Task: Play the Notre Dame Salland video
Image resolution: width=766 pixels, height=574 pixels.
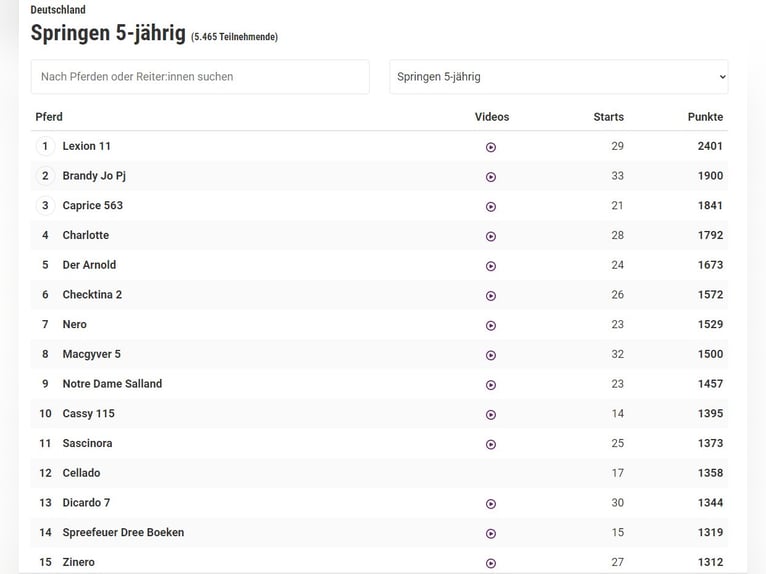Action: coord(490,385)
